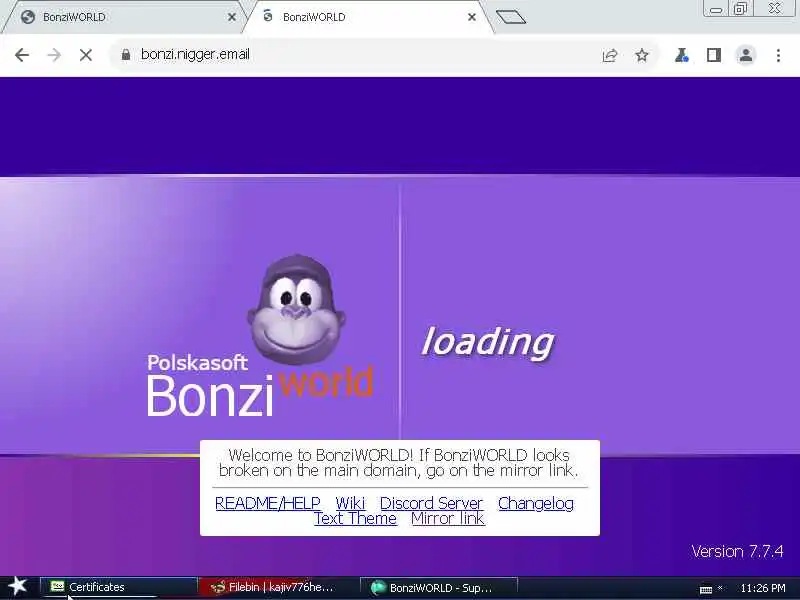800x600 pixels.
Task: Switch to the Filebin taskbar window
Action: tap(278, 587)
